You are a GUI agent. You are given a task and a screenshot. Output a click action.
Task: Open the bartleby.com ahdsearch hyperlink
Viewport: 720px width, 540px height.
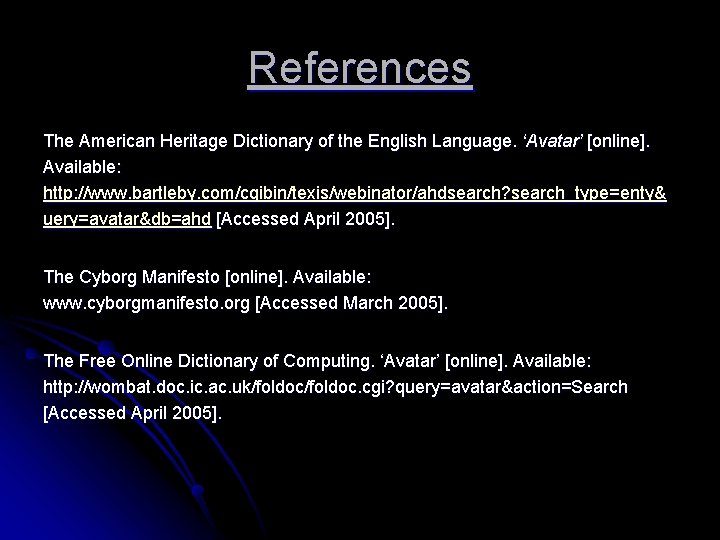[x=354, y=193]
